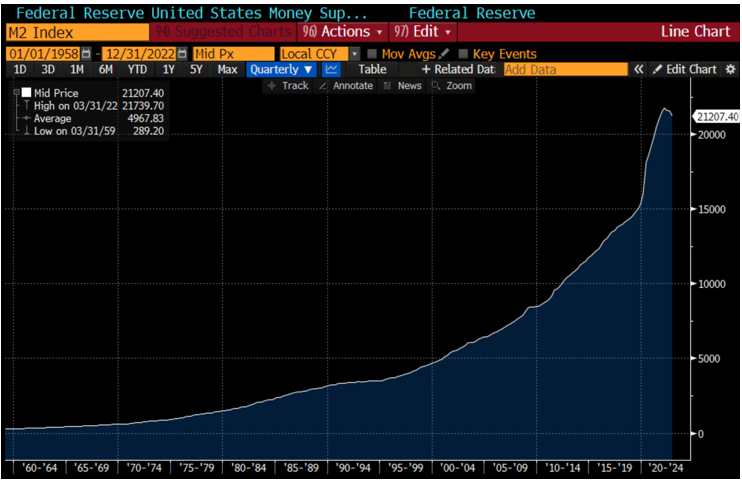Expand the Local CCY currency dropdown
The width and height of the screenshot is (742, 483).
(354, 53)
